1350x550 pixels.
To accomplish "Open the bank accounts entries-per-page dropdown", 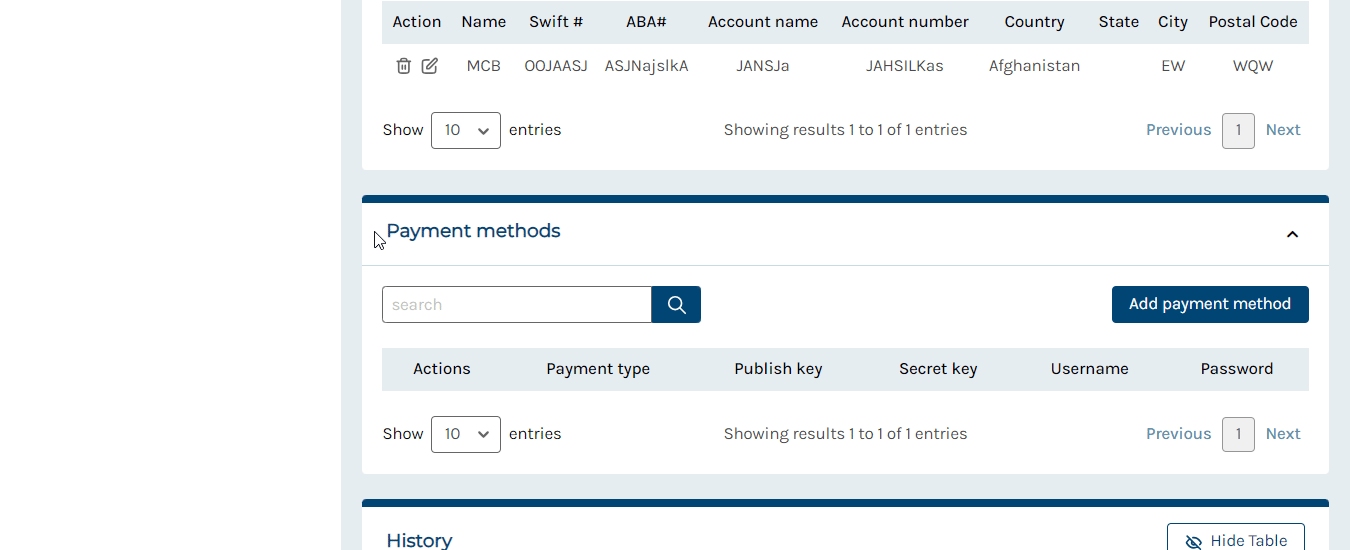I will pos(466,130).
